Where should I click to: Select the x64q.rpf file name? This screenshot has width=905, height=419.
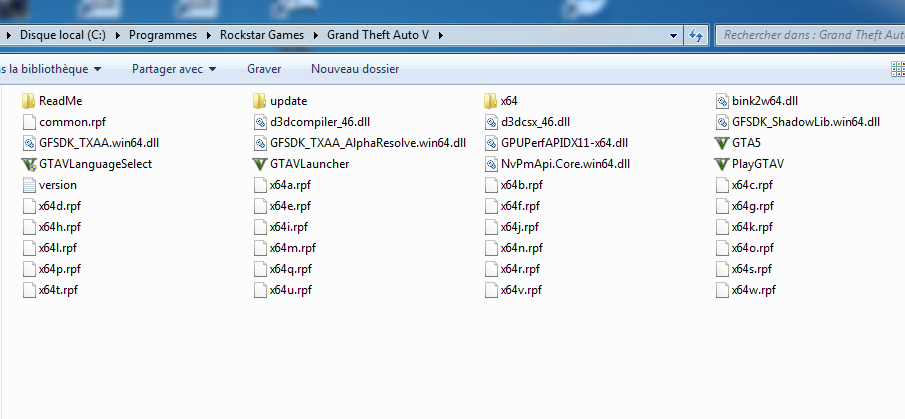(291, 269)
